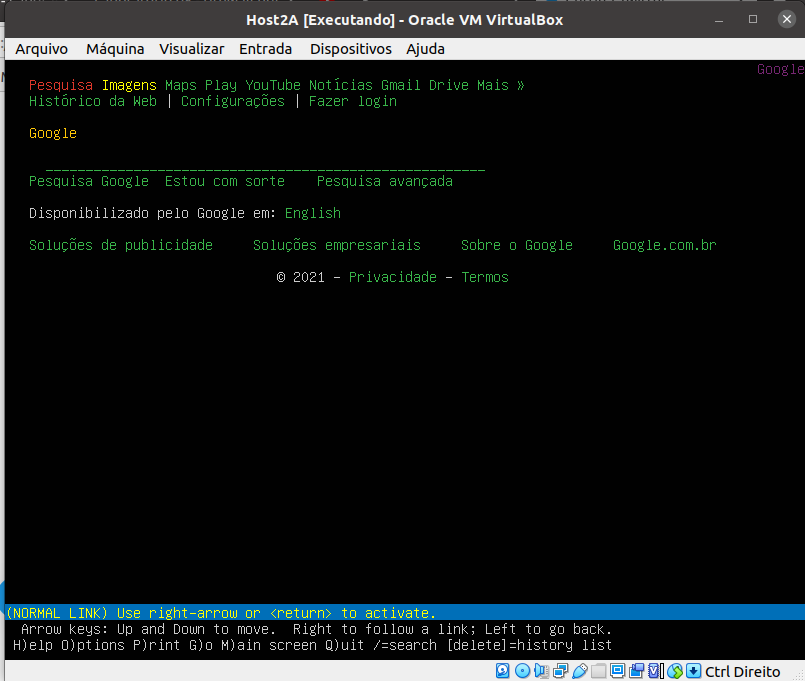Click the yellow Google heading text
This screenshot has height=681, width=805.
pyautogui.click(x=53, y=134)
